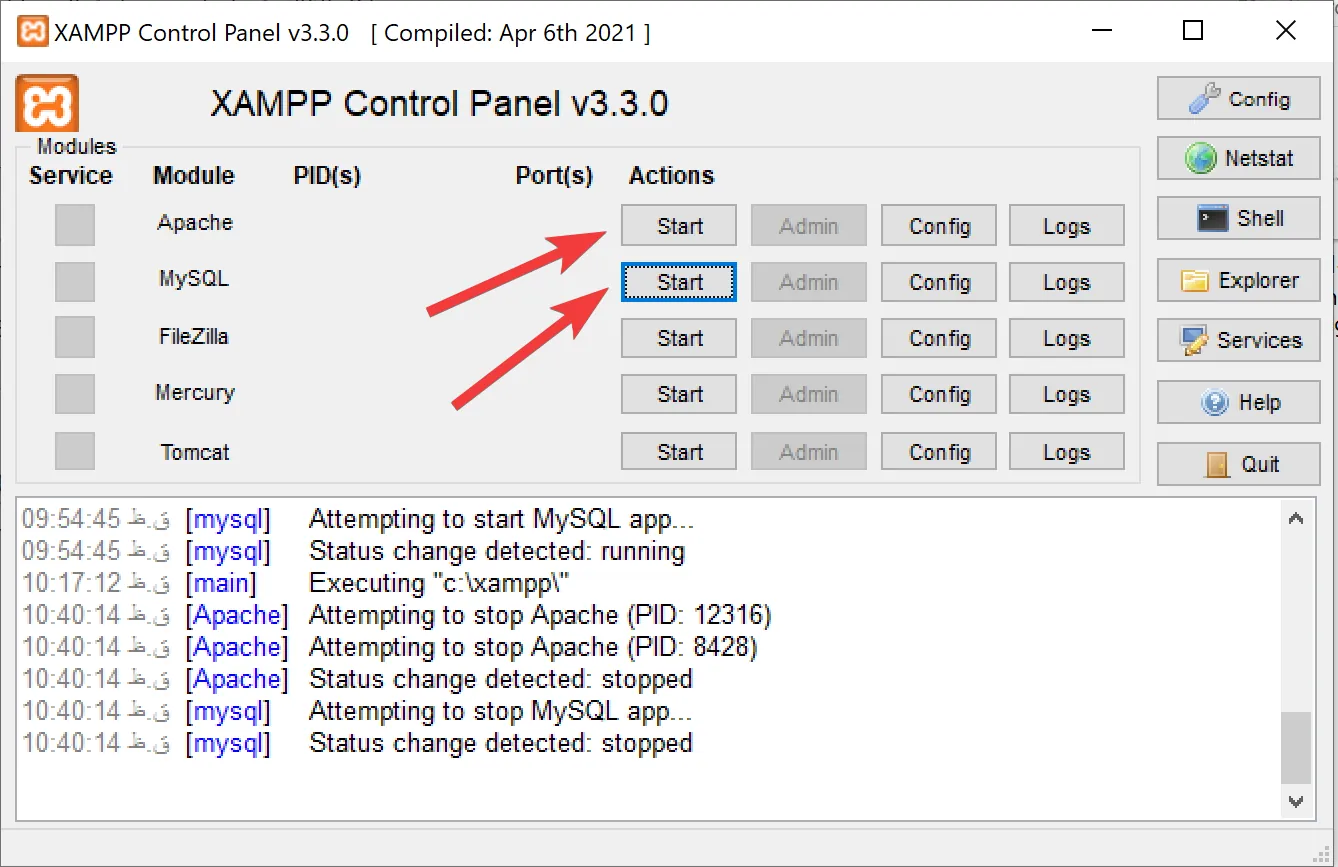Click the "XAMPP Control Panel v3.3.0" heading
The width and height of the screenshot is (1338, 867).
[x=439, y=103]
